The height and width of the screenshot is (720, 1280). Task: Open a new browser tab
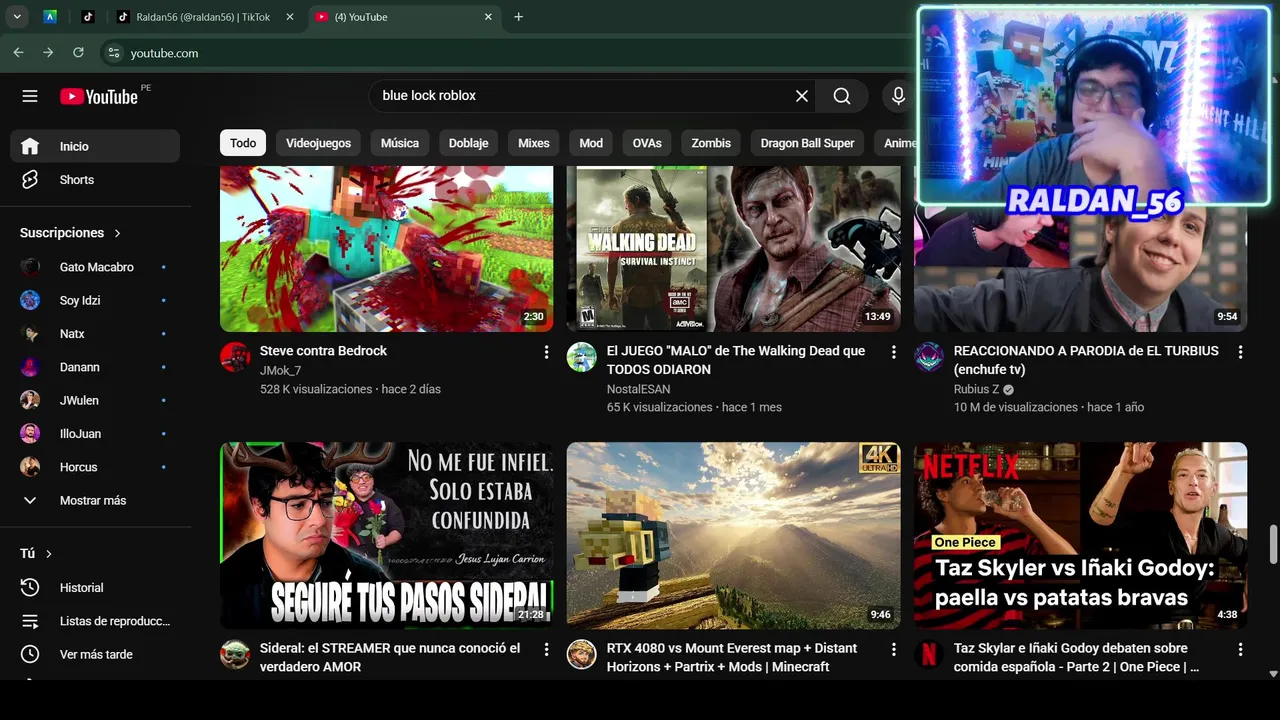click(x=518, y=17)
